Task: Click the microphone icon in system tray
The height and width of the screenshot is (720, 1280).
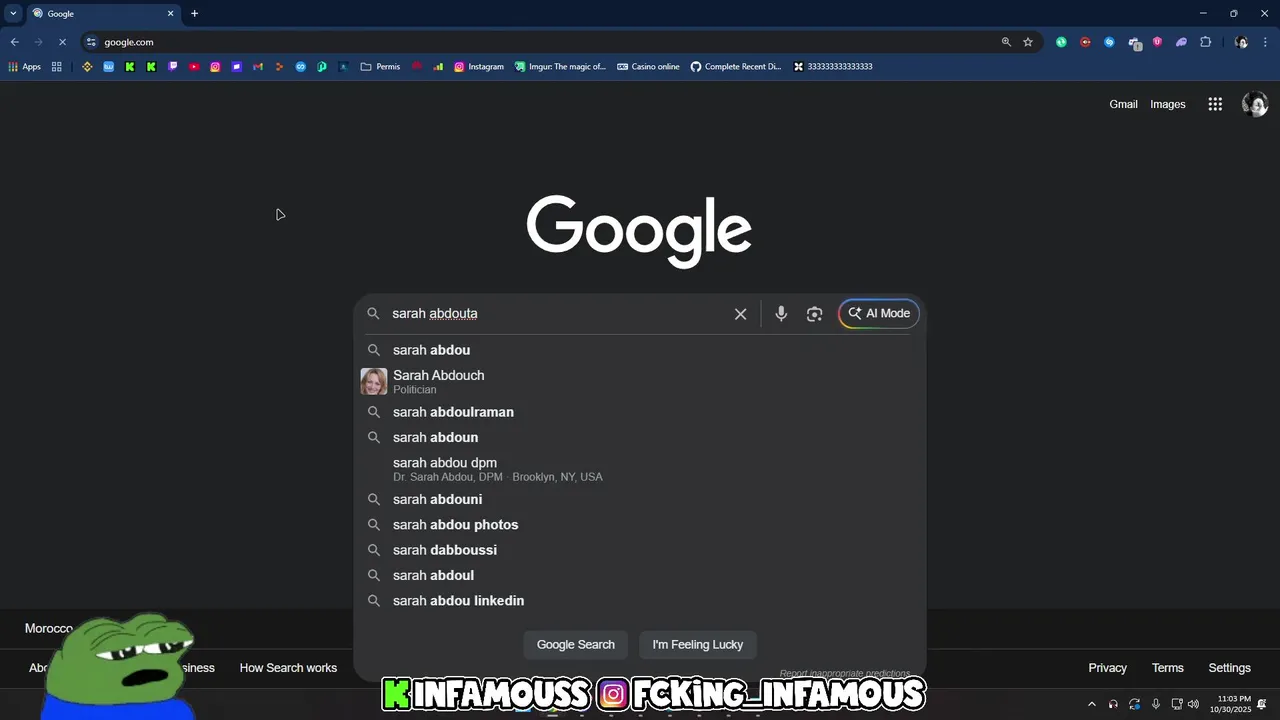Action: [1156, 704]
